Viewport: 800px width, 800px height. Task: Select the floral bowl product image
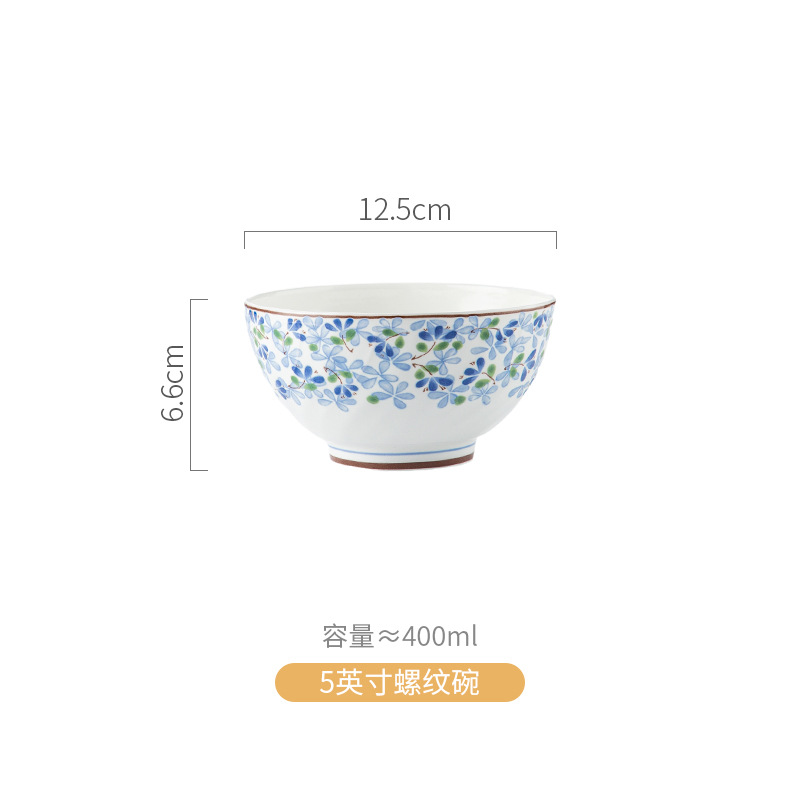[400, 377]
